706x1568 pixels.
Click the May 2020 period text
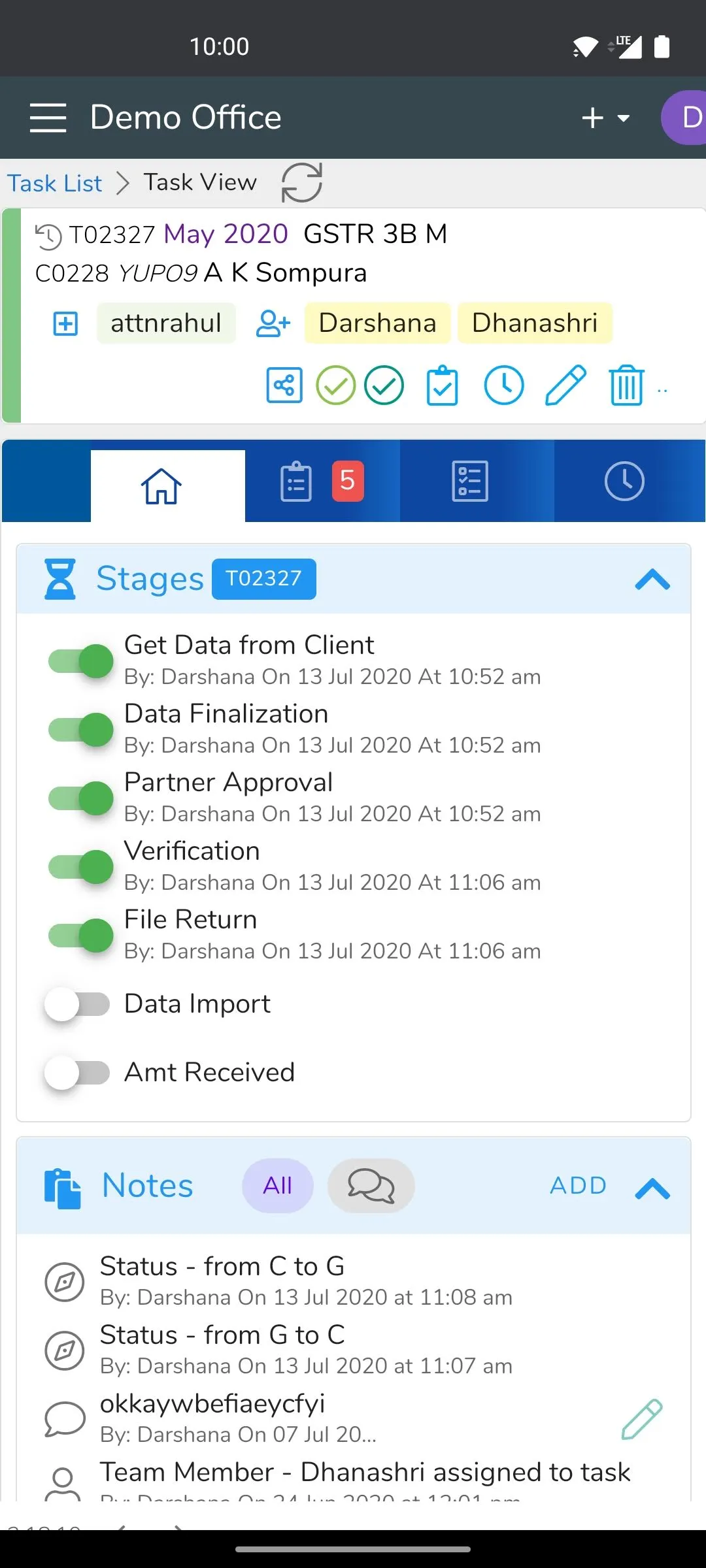click(226, 234)
